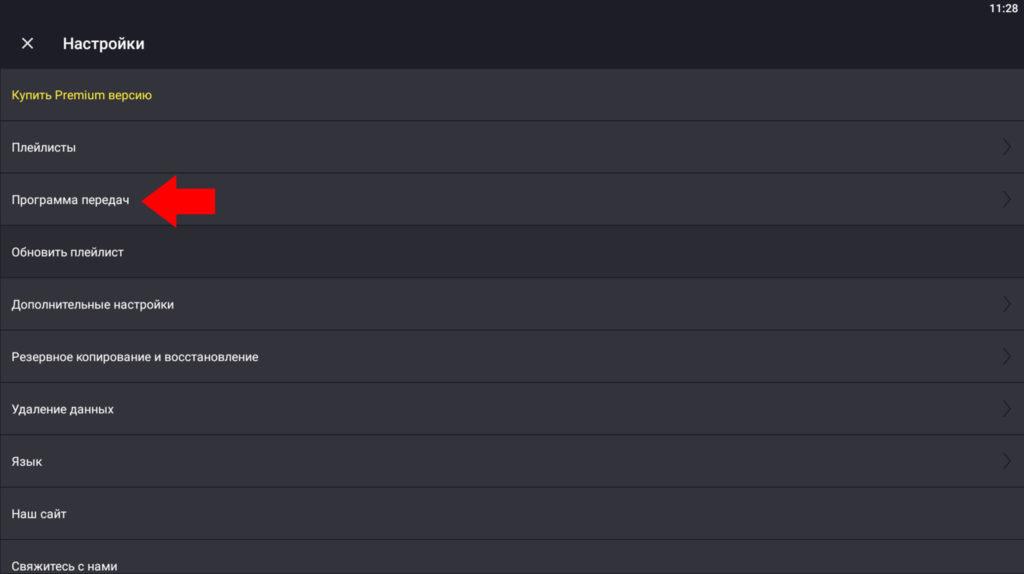The width and height of the screenshot is (1024, 574).
Task: Tap Обновить плейлист to refresh
Action: (x=512, y=252)
